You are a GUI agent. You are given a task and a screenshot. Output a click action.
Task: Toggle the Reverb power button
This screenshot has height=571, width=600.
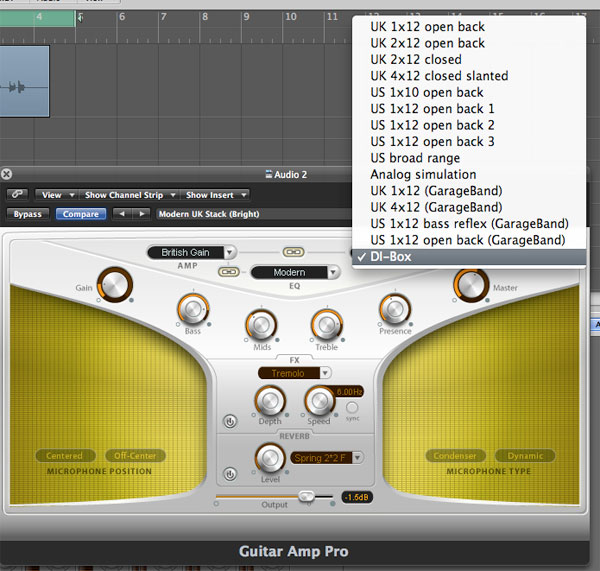pos(230,474)
